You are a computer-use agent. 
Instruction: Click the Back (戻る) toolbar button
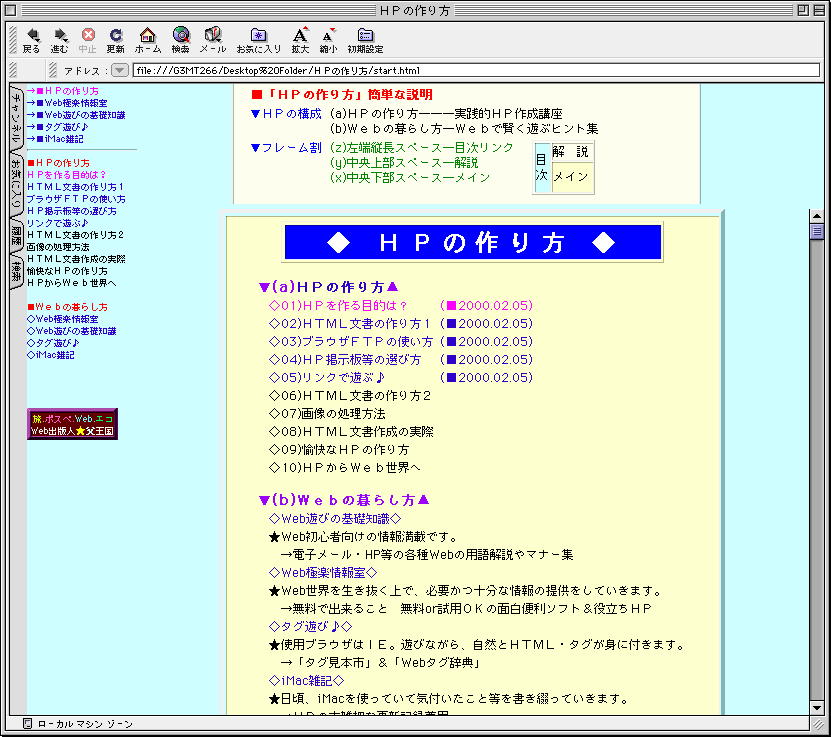pyautogui.click(x=32, y=36)
